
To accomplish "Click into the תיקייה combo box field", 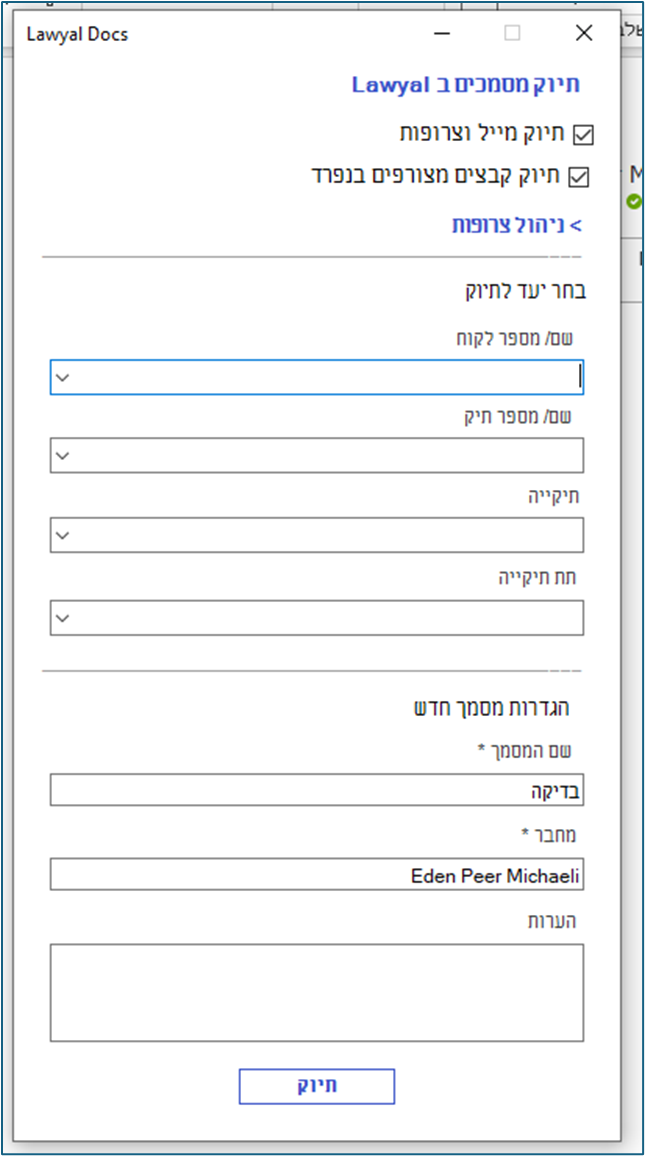I will point(330,536).
